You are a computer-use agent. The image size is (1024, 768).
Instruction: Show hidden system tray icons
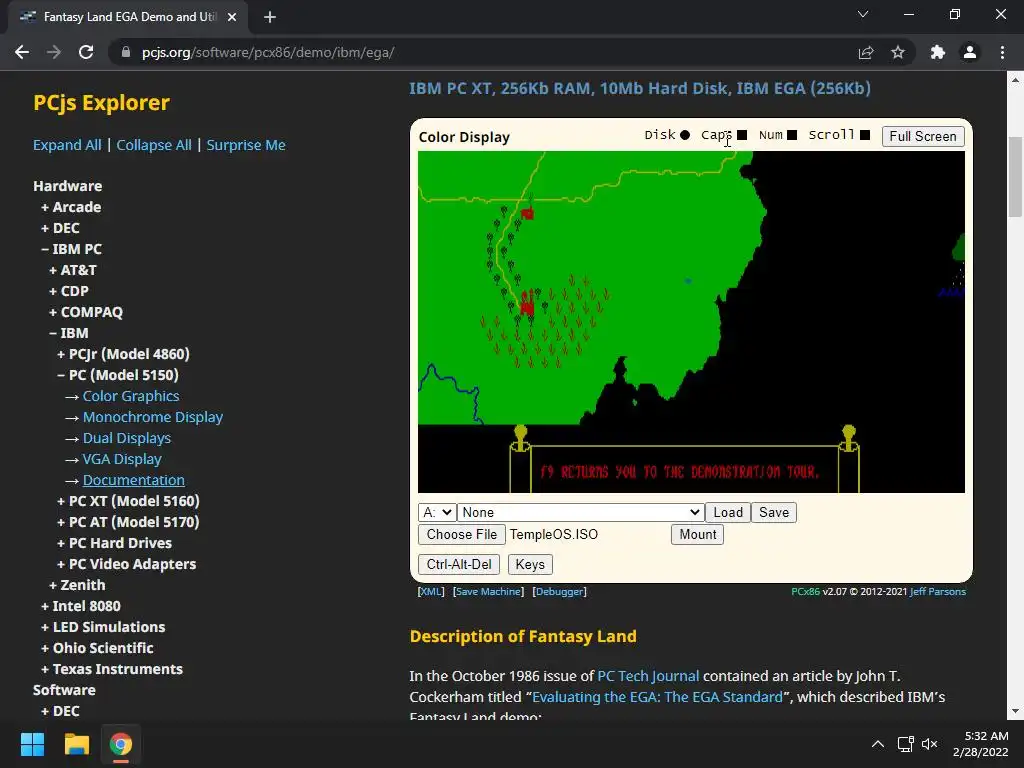tap(878, 744)
